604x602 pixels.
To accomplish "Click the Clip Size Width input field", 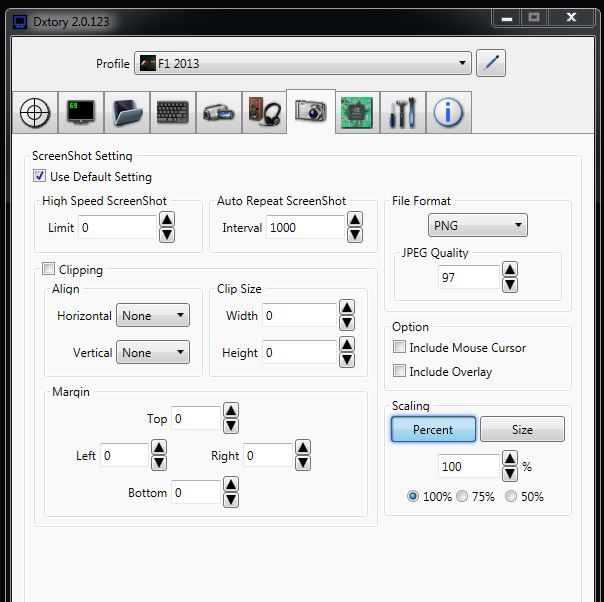I will [299, 315].
